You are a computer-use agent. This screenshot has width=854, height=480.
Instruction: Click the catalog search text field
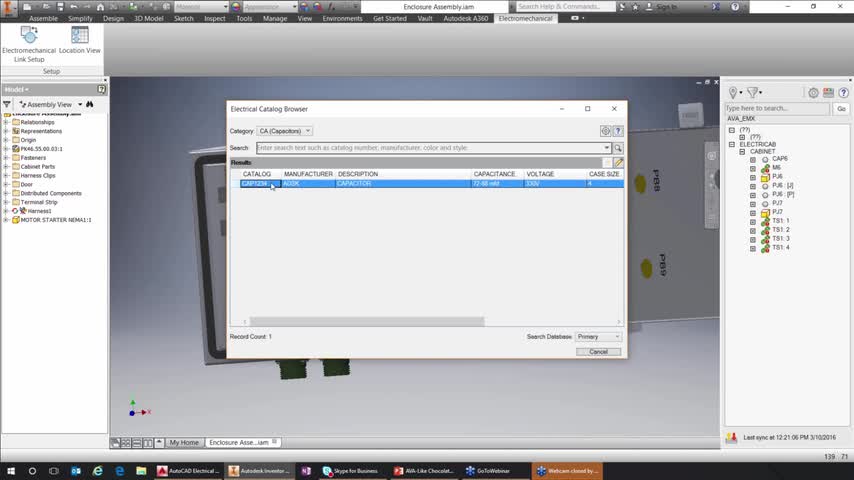[429, 148]
